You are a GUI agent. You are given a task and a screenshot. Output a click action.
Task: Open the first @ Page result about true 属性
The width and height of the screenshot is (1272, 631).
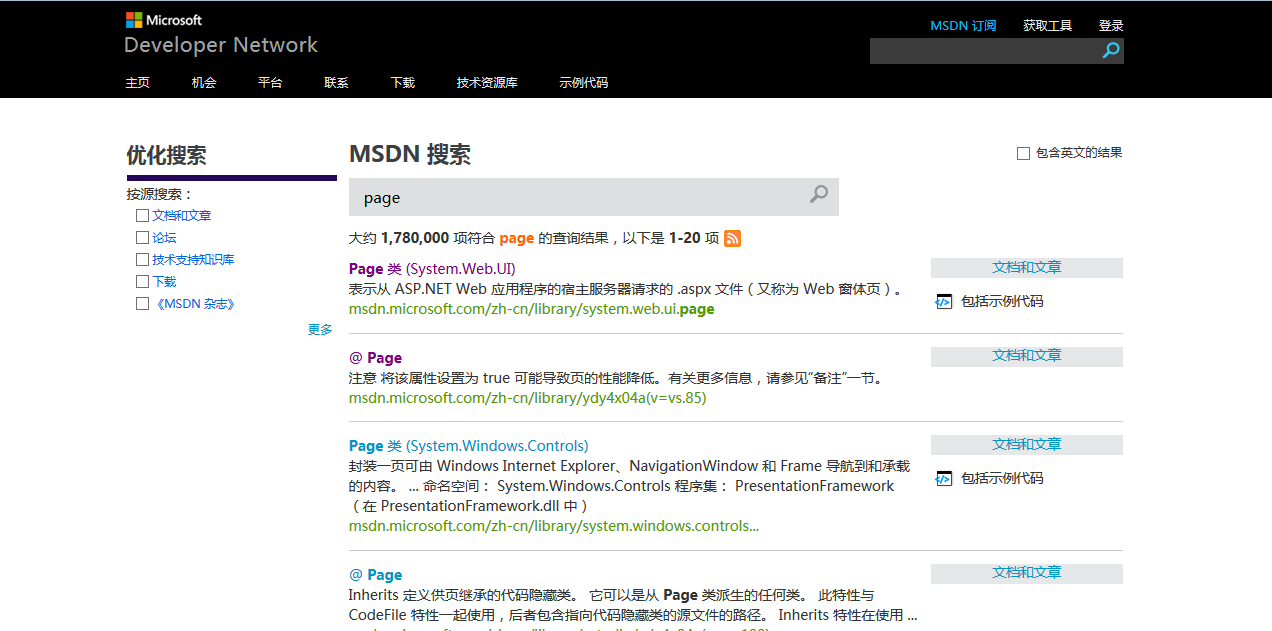375,358
